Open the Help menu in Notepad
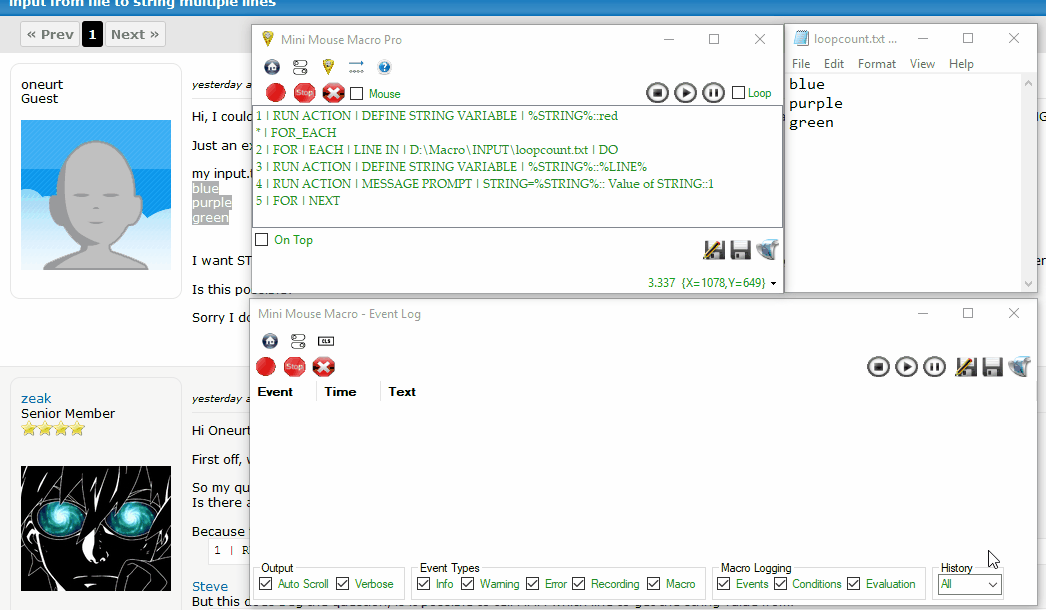The height and width of the screenshot is (610, 1046). (961, 63)
